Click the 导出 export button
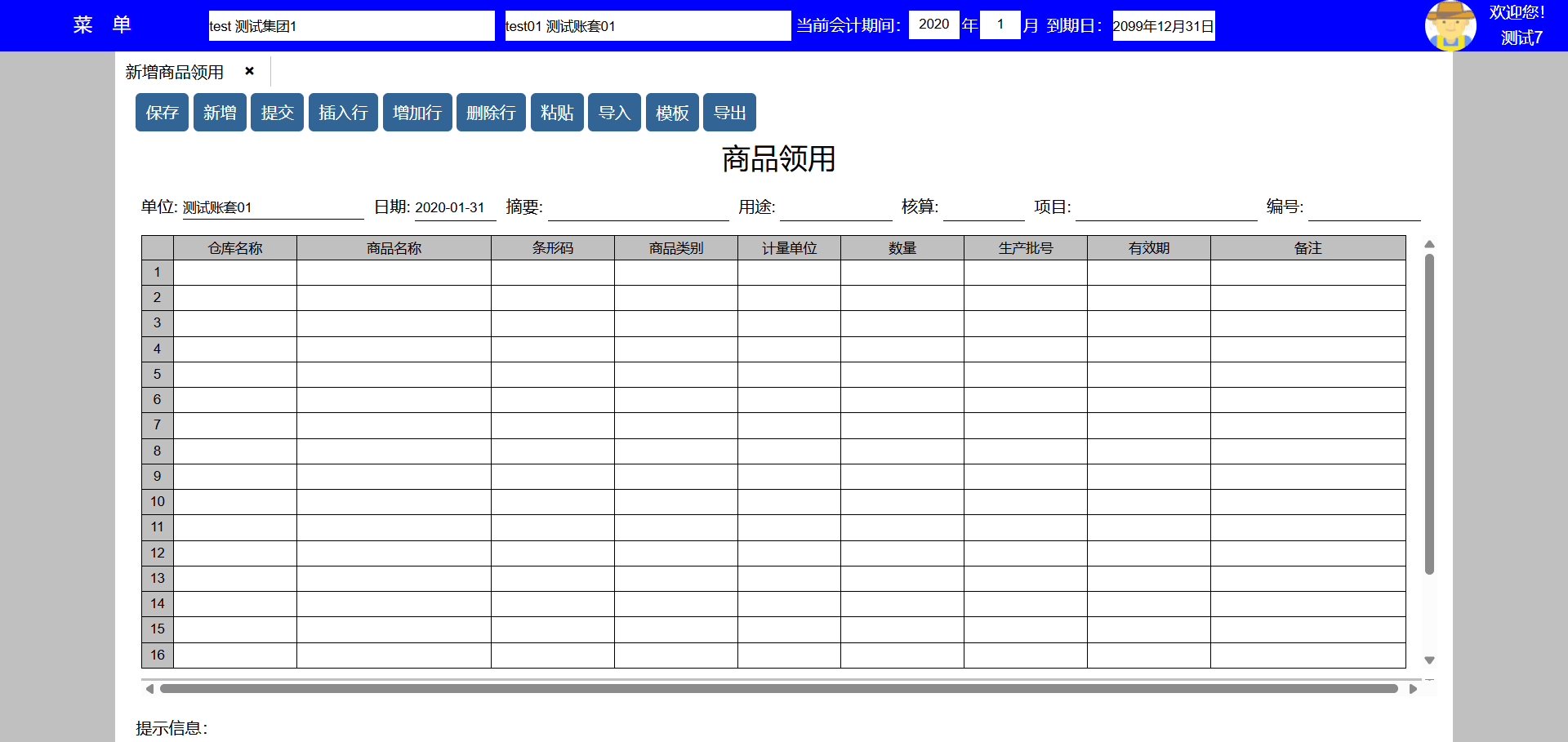The height and width of the screenshot is (742, 1568). tap(729, 113)
